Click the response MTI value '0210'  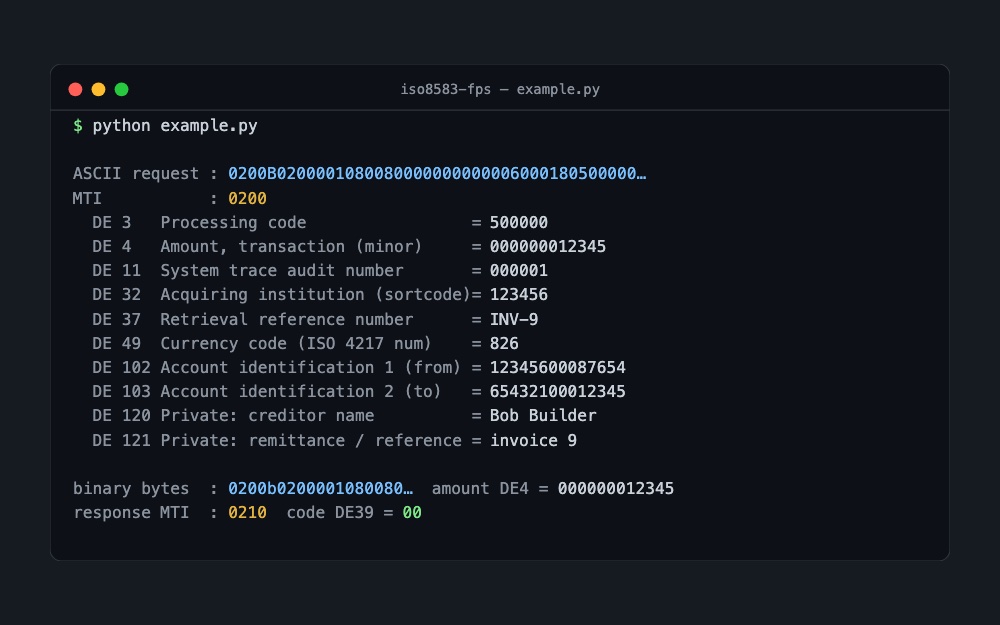[x=247, y=513]
